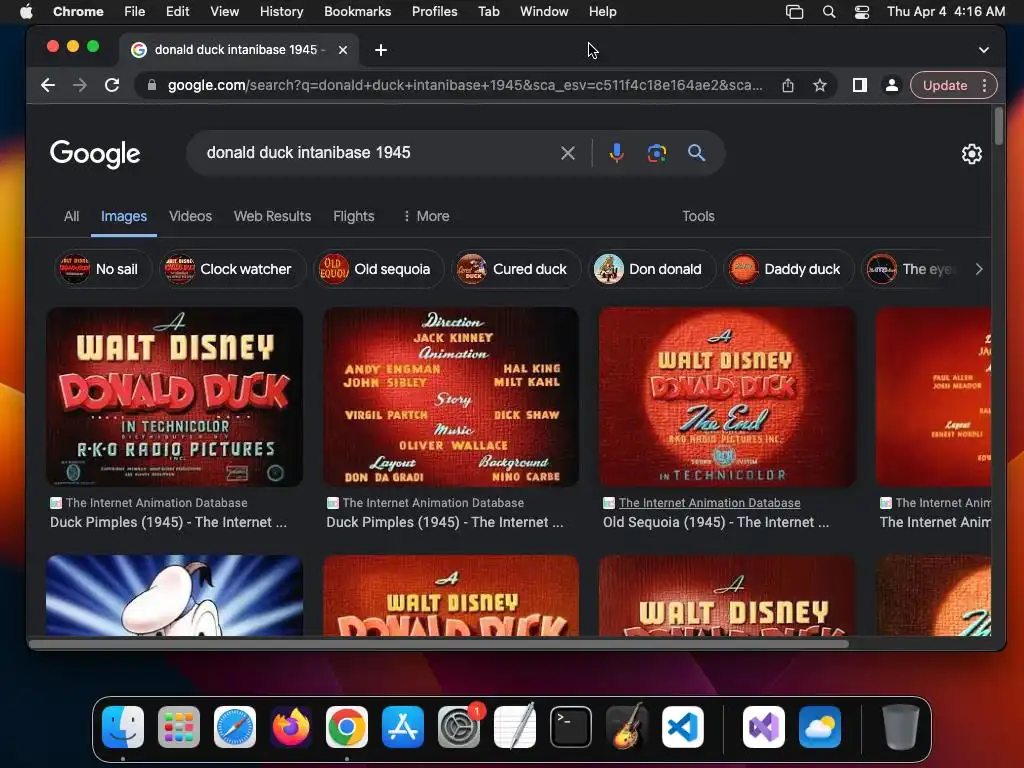
Task: Switch to the Videos tab
Action: (190, 216)
